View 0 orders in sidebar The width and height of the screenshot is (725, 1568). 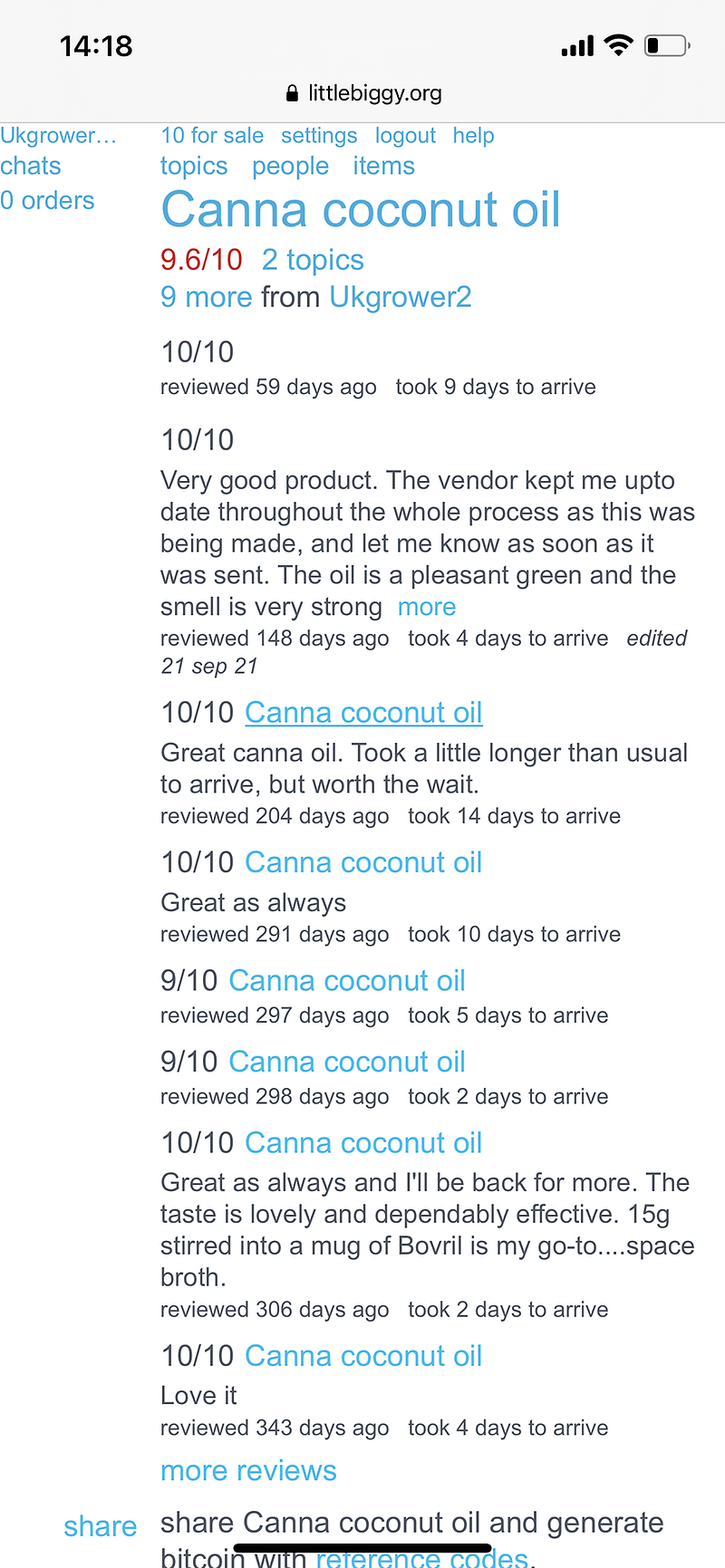pos(47,200)
